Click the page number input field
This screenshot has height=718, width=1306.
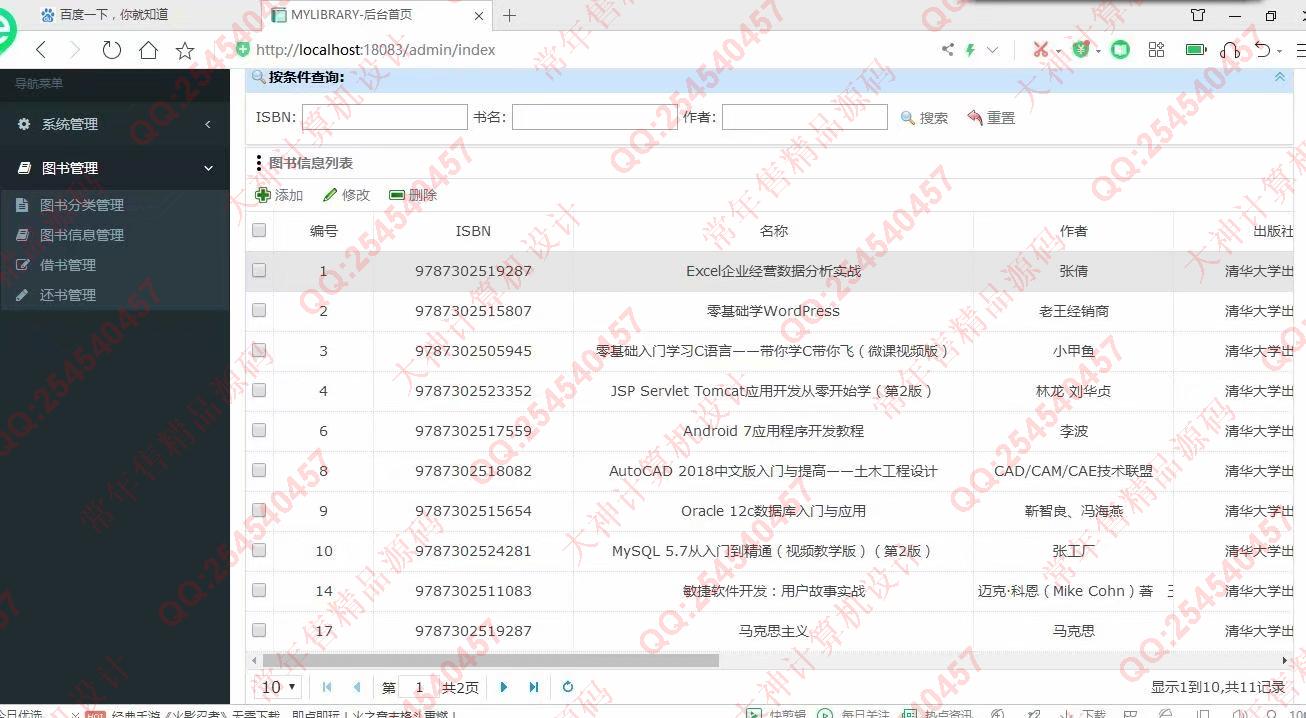coord(419,687)
